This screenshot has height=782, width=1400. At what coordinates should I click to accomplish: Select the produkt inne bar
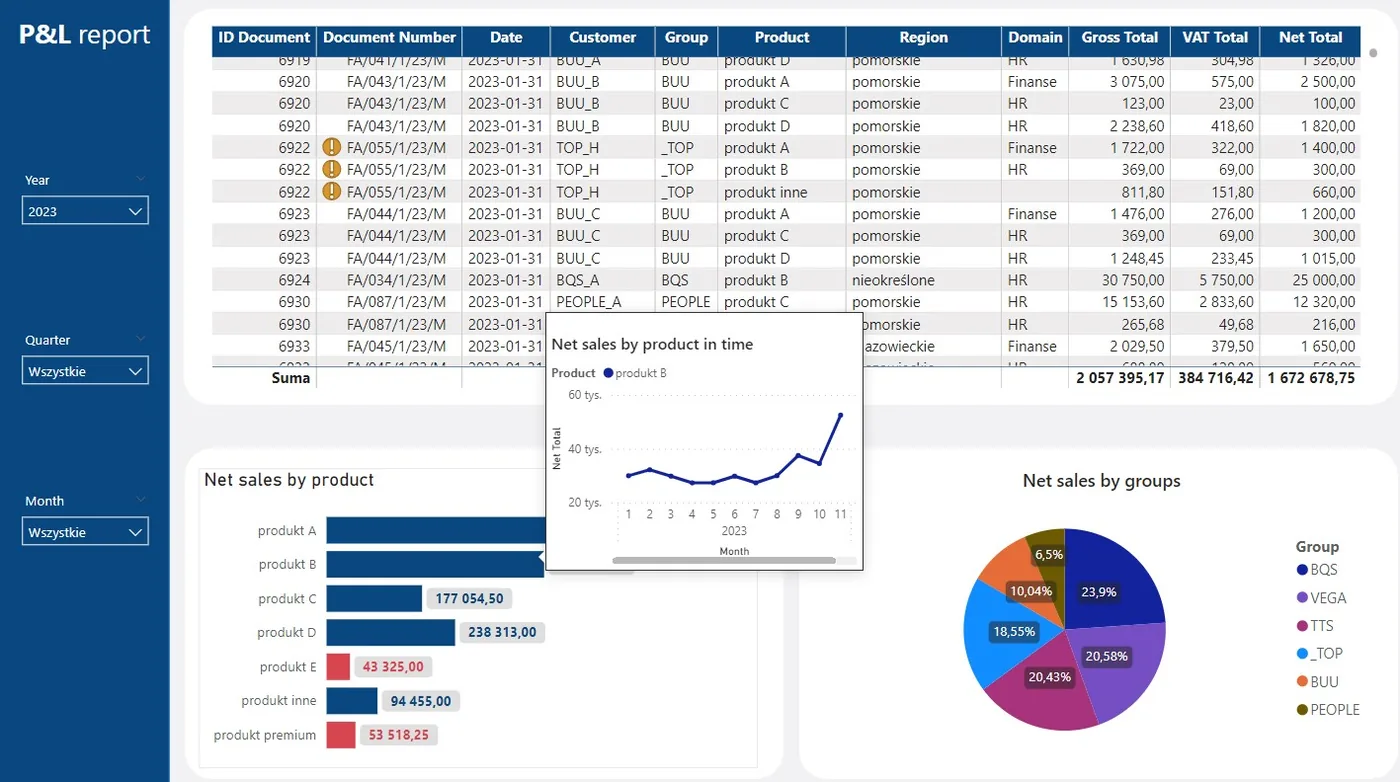(x=352, y=701)
